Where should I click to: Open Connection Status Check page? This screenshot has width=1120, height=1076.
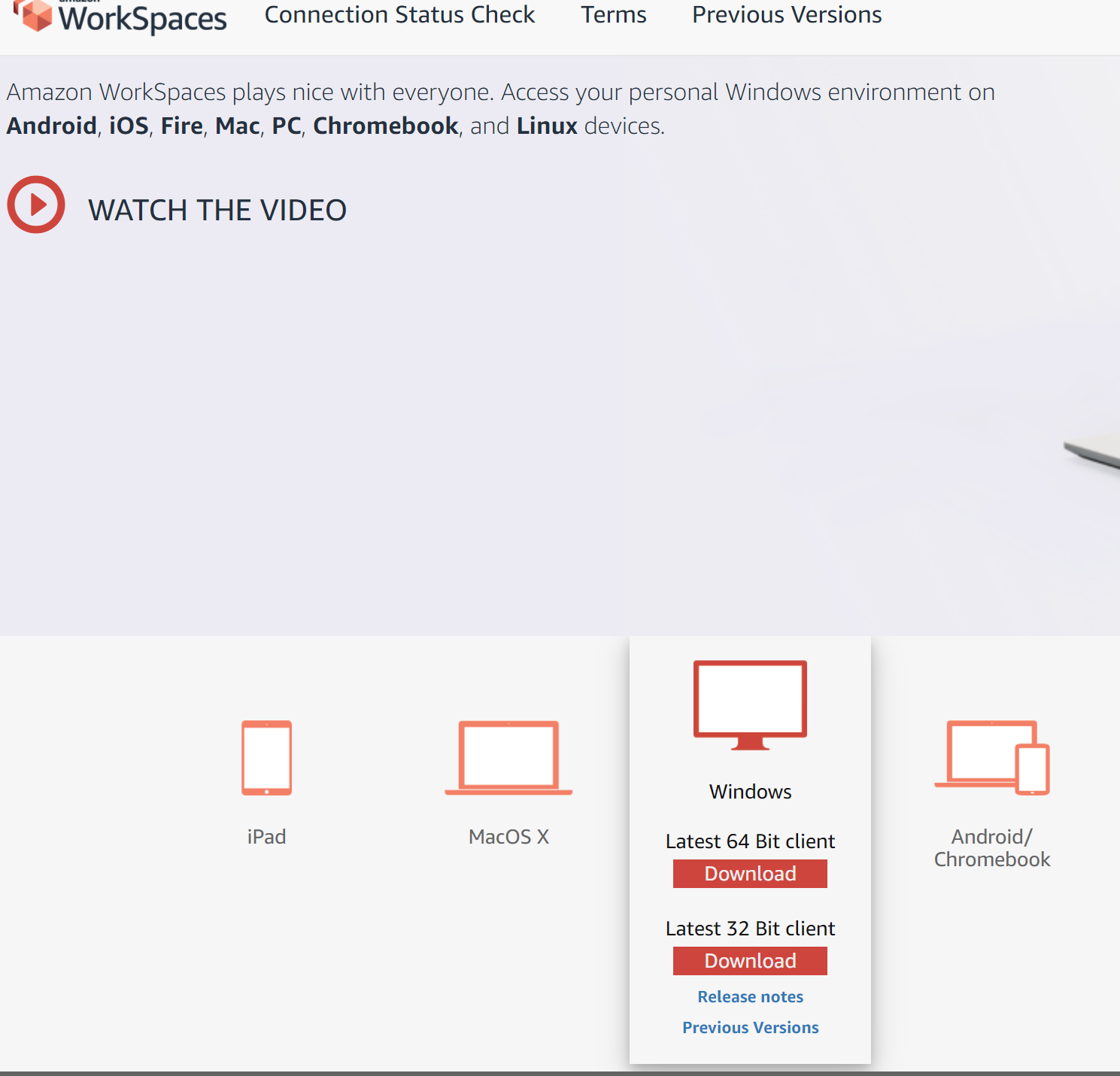(x=399, y=15)
